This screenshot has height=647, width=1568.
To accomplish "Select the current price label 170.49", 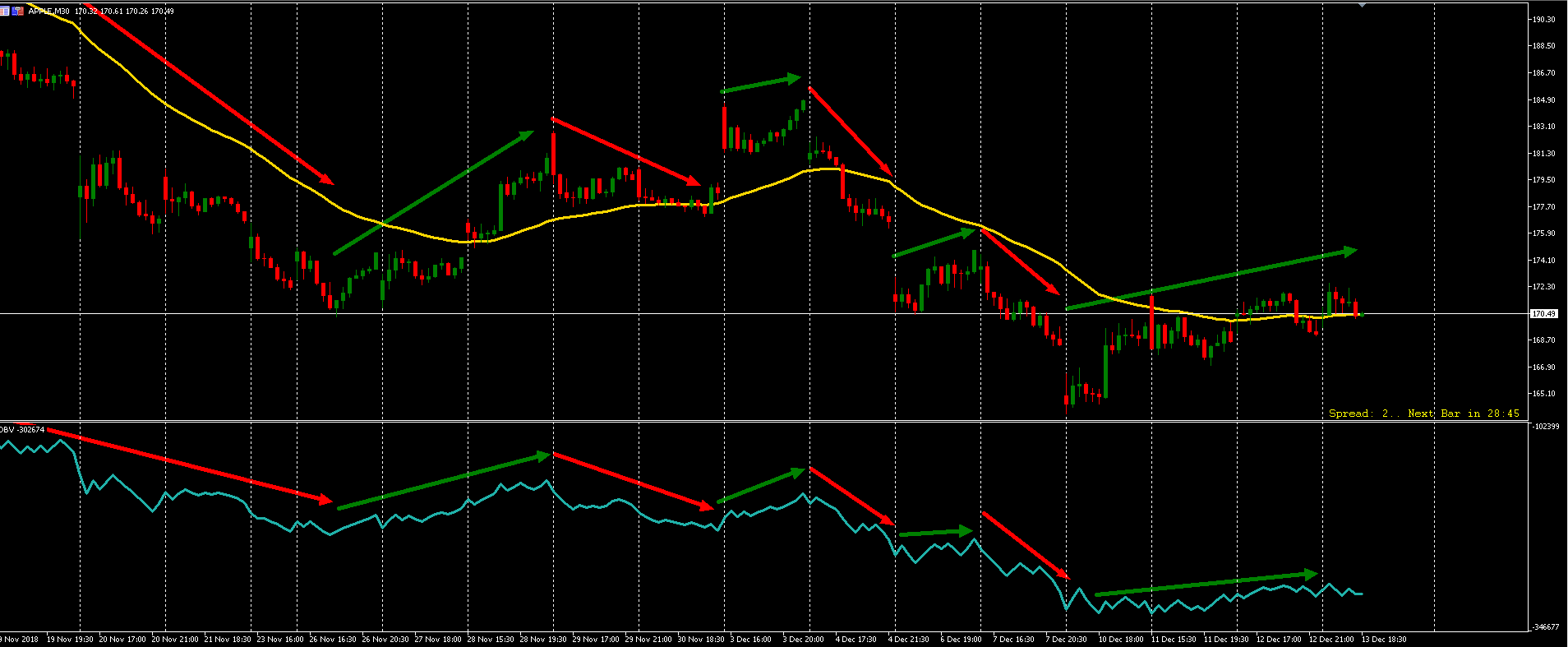I will coord(1543,314).
